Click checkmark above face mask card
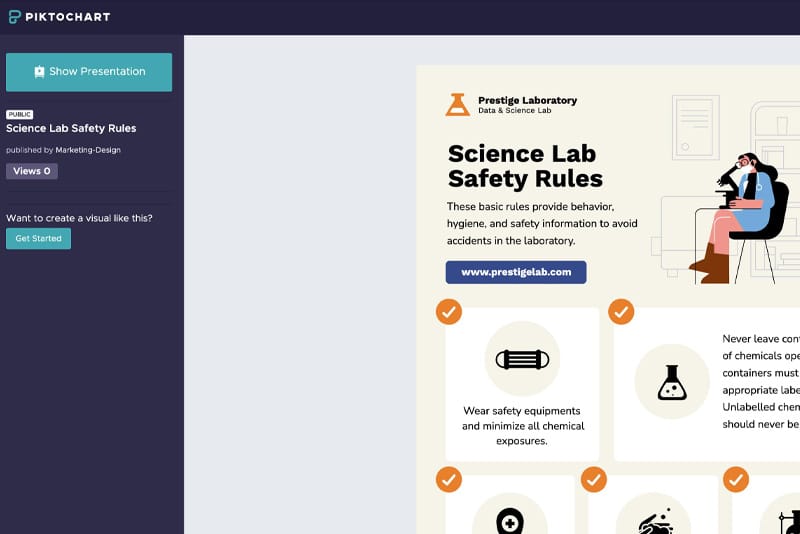Viewport: 800px width, 534px height. 449,312
